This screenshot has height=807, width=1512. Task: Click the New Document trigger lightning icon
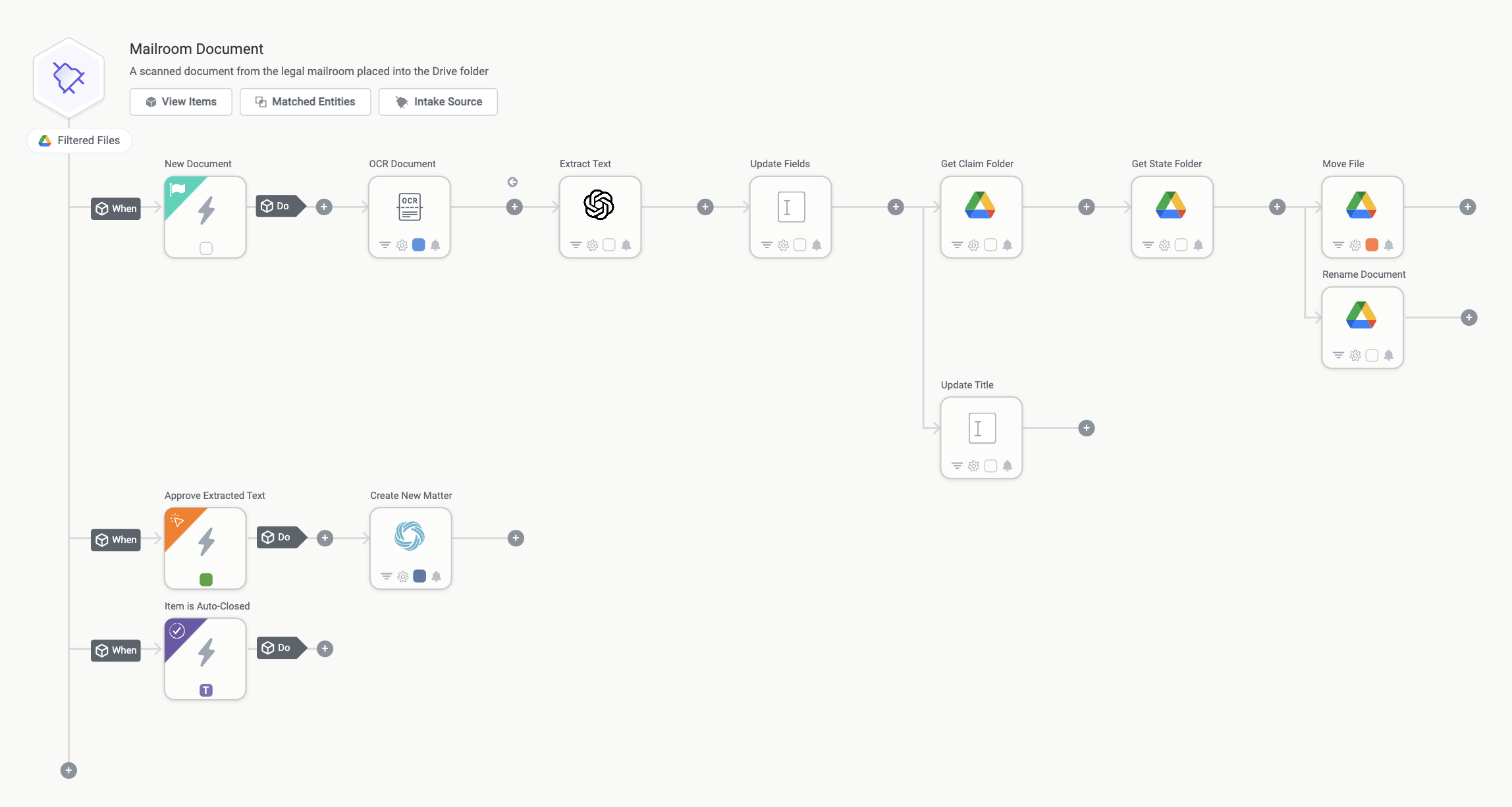point(206,210)
